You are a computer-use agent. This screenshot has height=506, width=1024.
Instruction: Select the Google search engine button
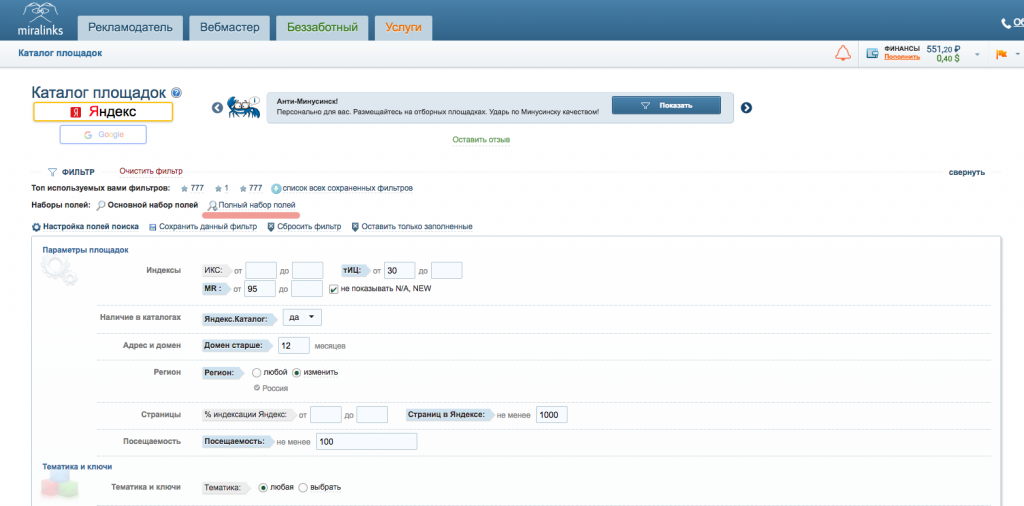[103, 134]
